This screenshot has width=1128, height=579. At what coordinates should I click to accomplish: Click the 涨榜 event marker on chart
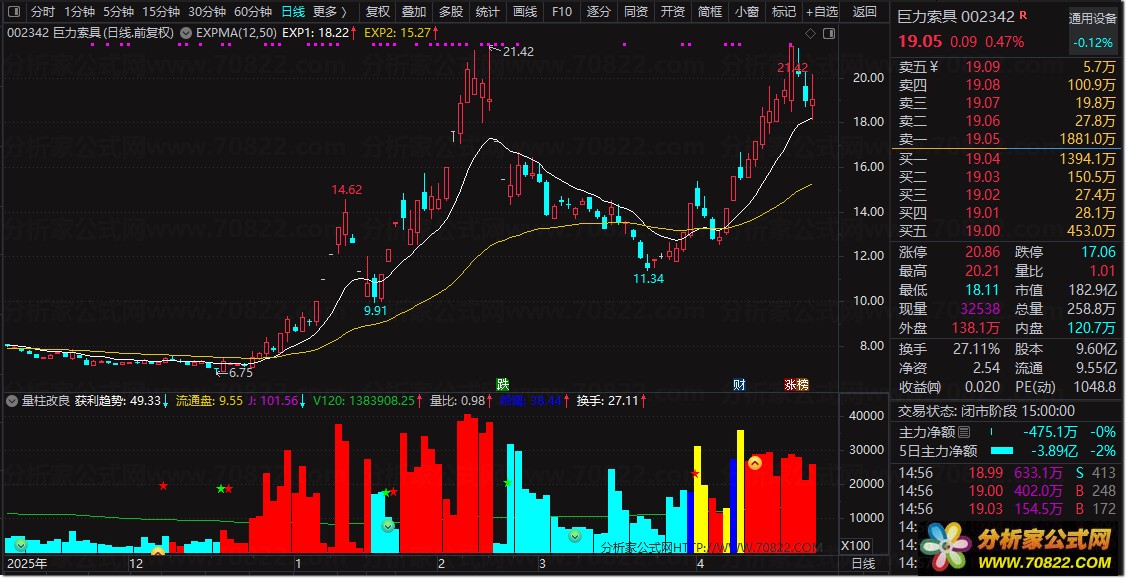pyautogui.click(x=796, y=384)
